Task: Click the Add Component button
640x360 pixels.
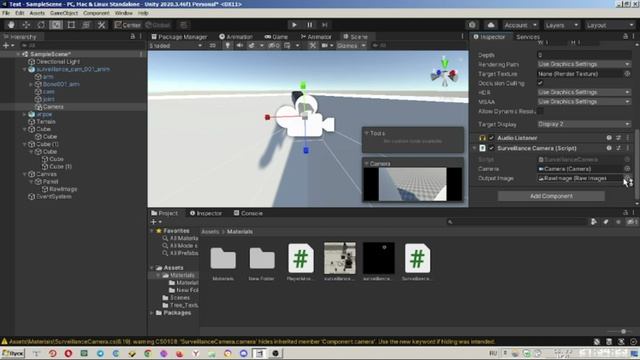Action: [551, 196]
